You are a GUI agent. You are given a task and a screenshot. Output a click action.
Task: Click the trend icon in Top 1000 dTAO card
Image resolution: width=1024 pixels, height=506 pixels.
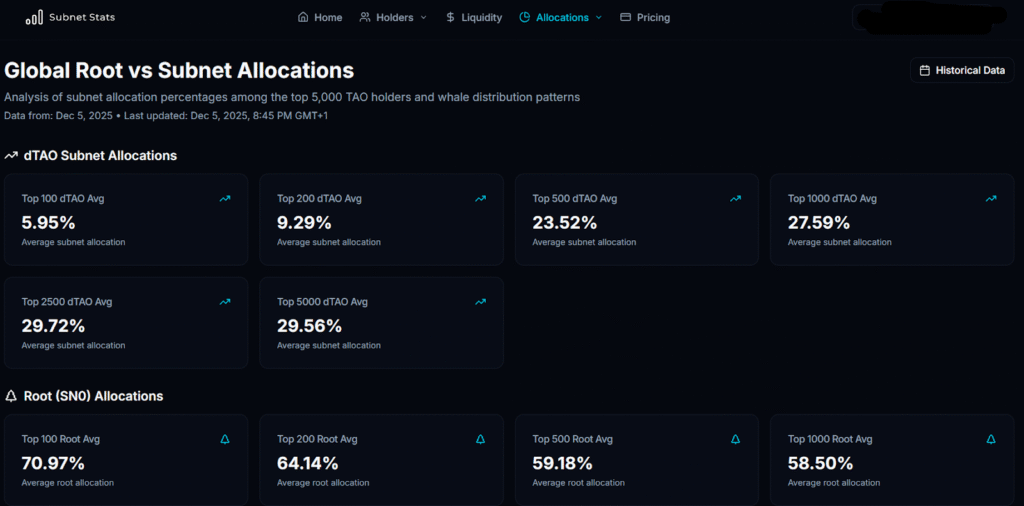point(991,199)
